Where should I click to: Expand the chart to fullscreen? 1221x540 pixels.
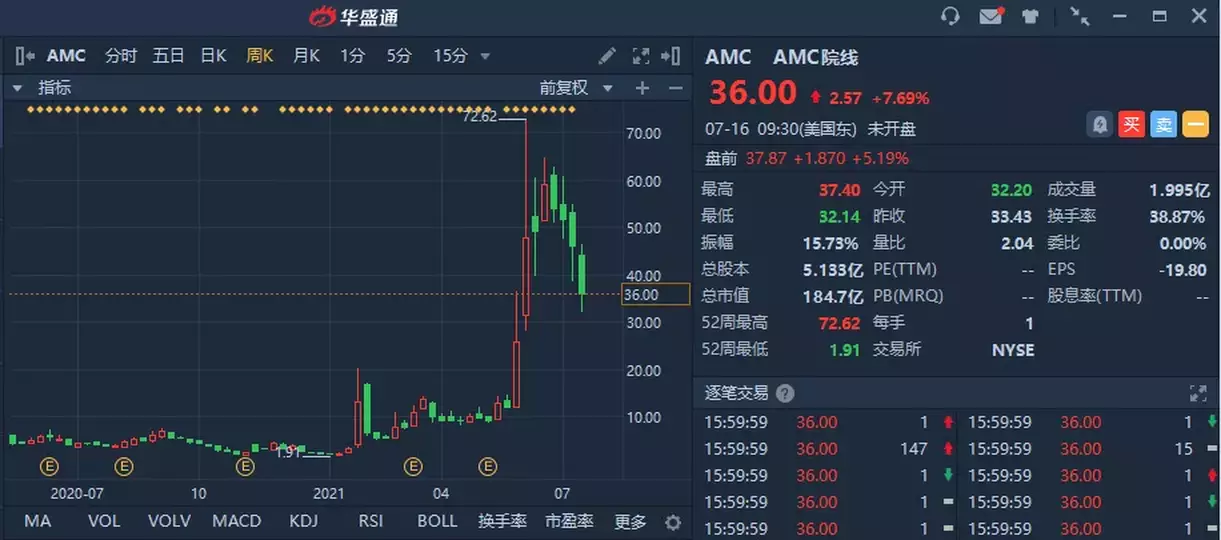click(641, 56)
